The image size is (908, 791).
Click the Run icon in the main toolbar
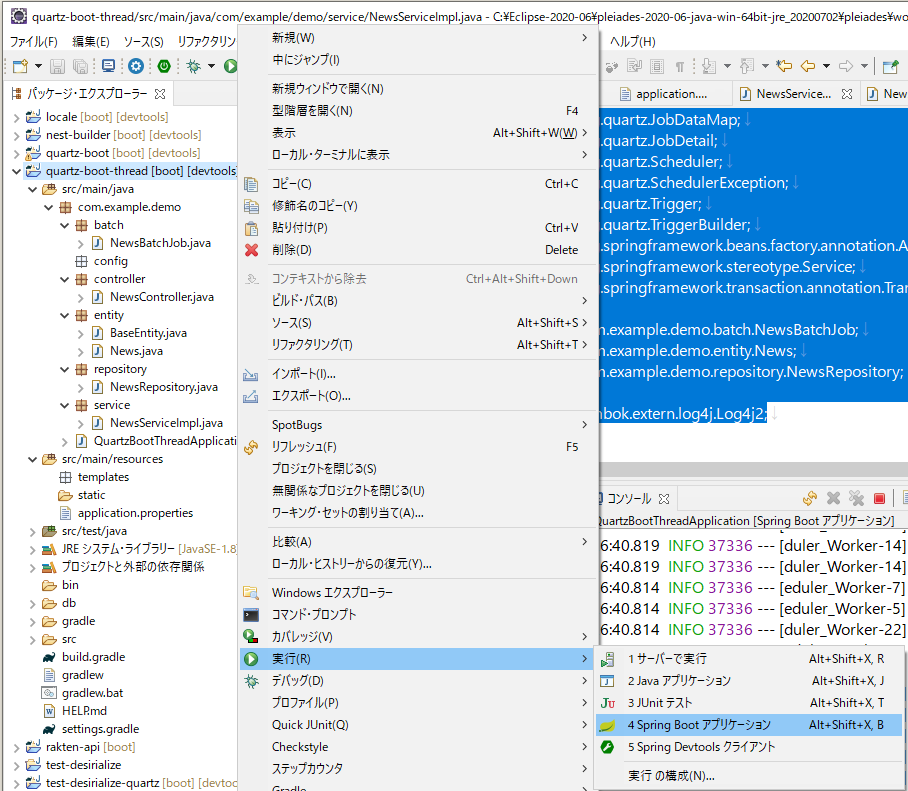point(231,68)
